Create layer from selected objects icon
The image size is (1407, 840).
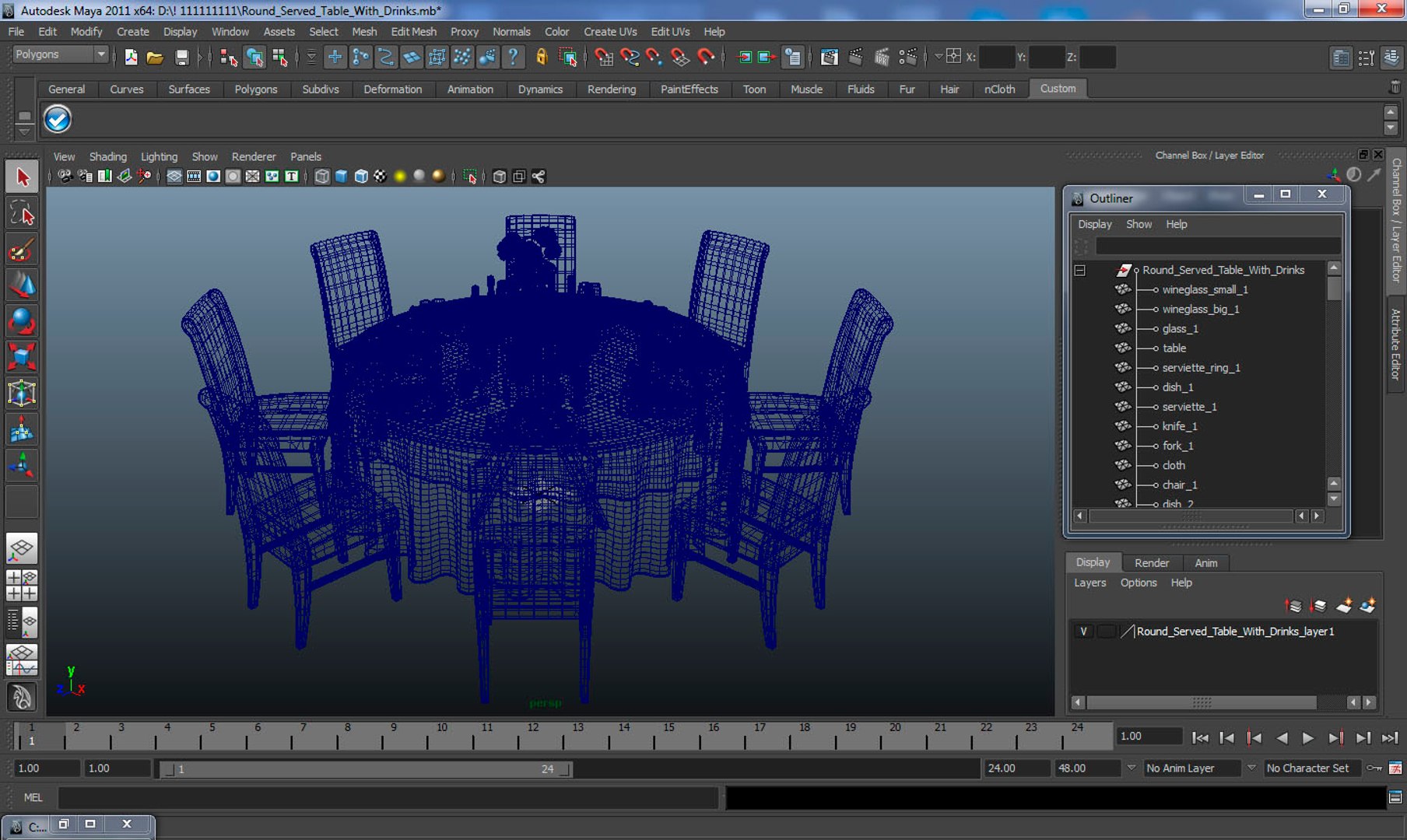tap(1367, 605)
